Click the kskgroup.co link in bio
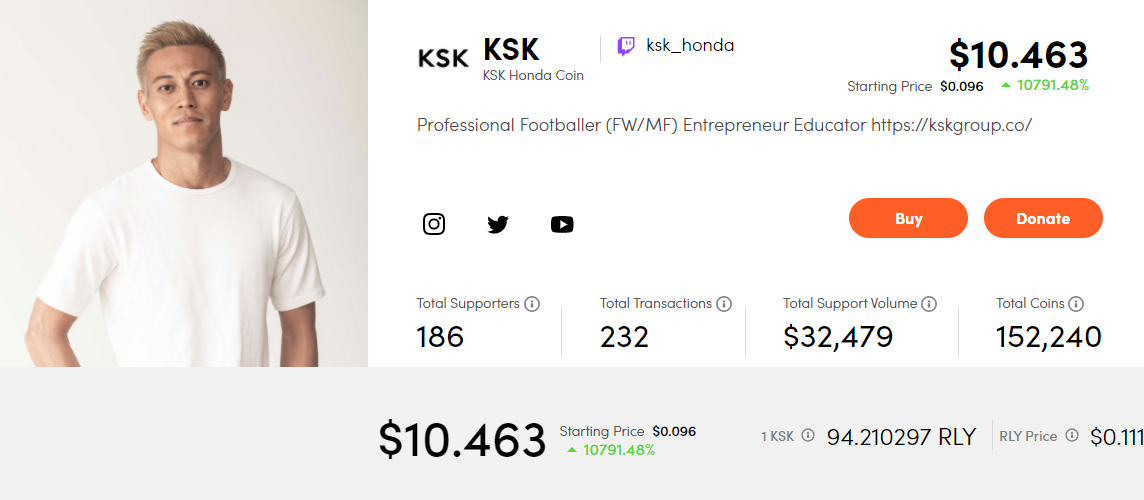The width and height of the screenshot is (1144, 500). [951, 126]
